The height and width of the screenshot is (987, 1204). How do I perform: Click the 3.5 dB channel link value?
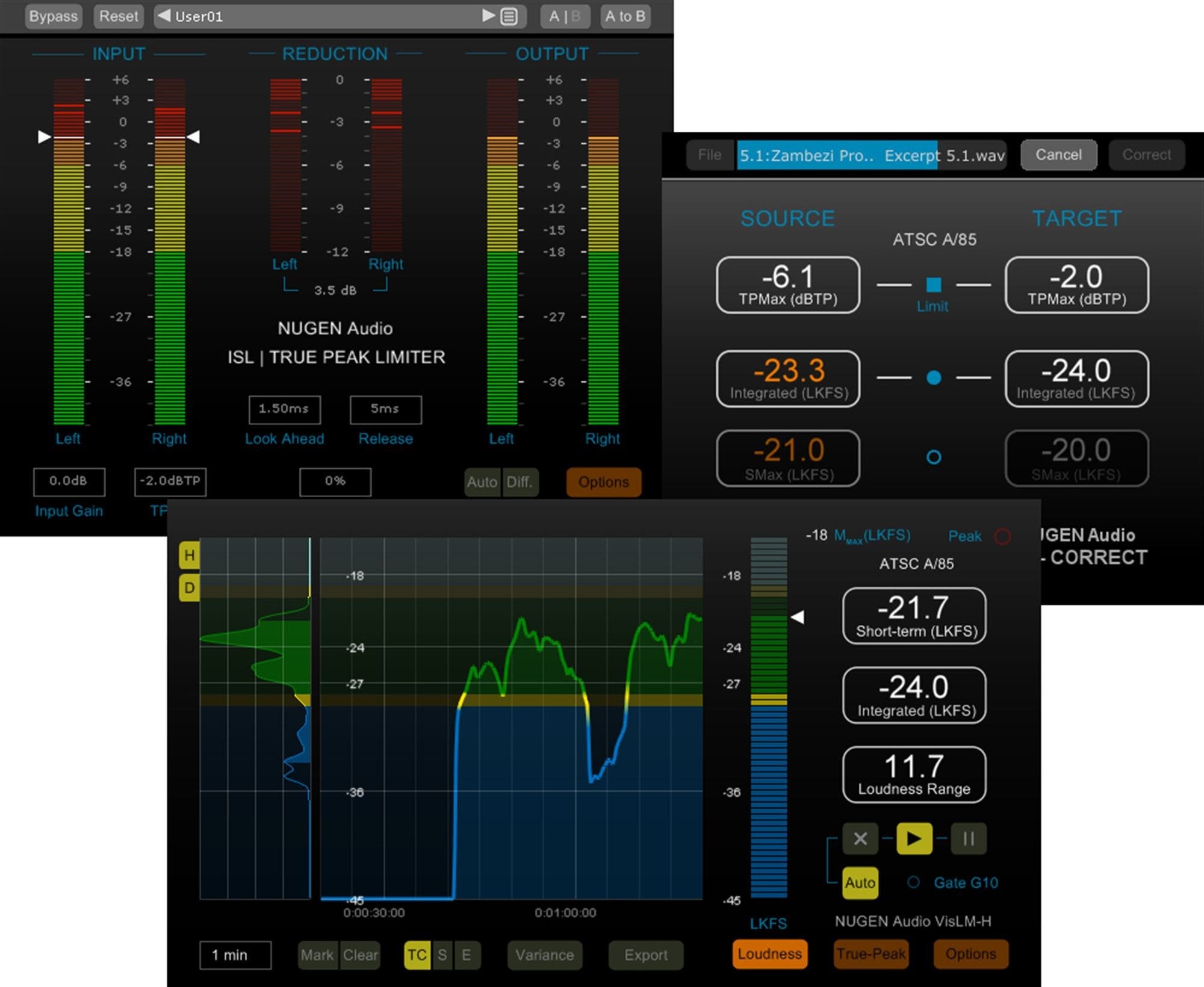tap(335, 291)
